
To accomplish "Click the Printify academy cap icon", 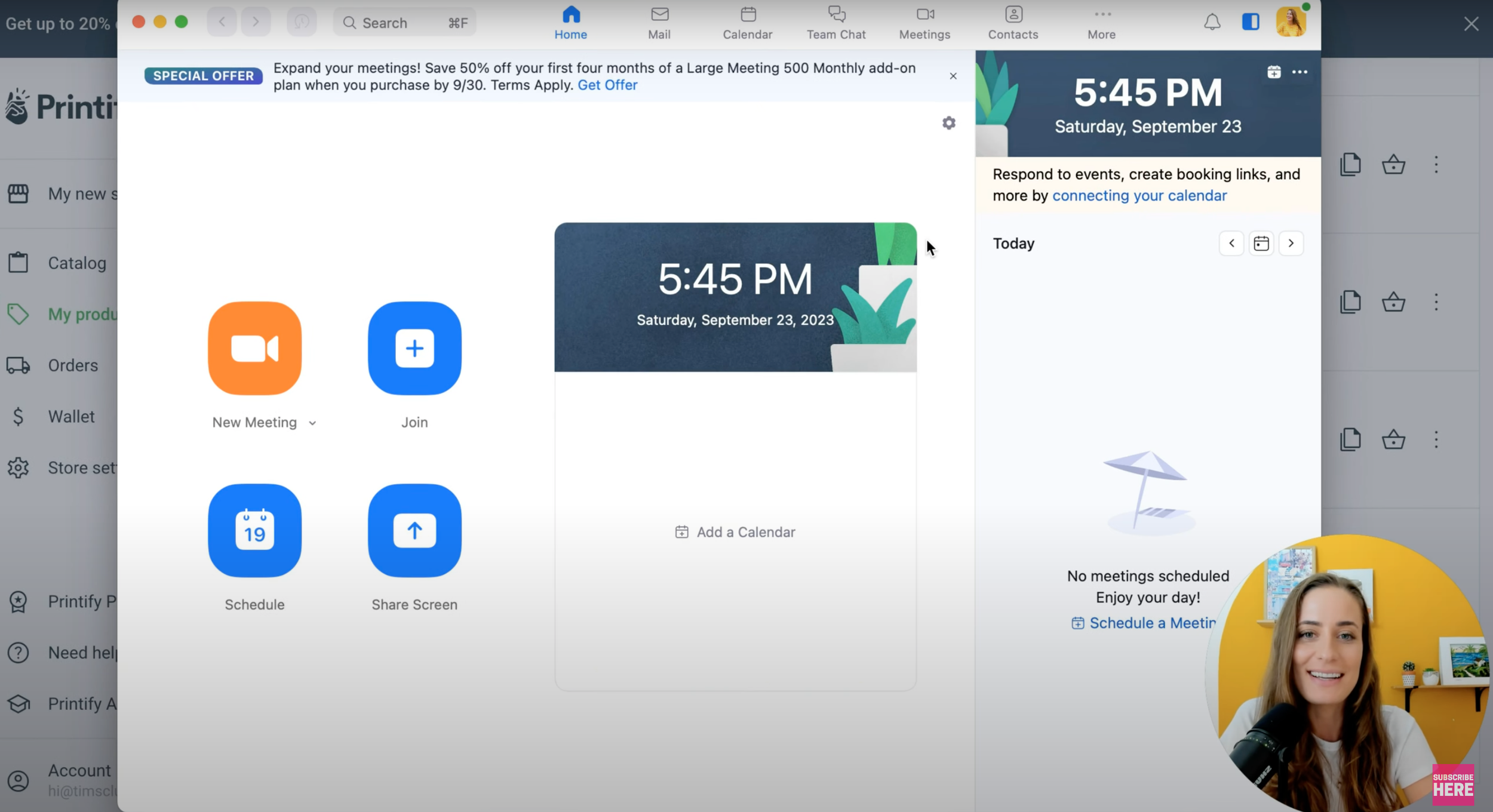I will pos(18,704).
